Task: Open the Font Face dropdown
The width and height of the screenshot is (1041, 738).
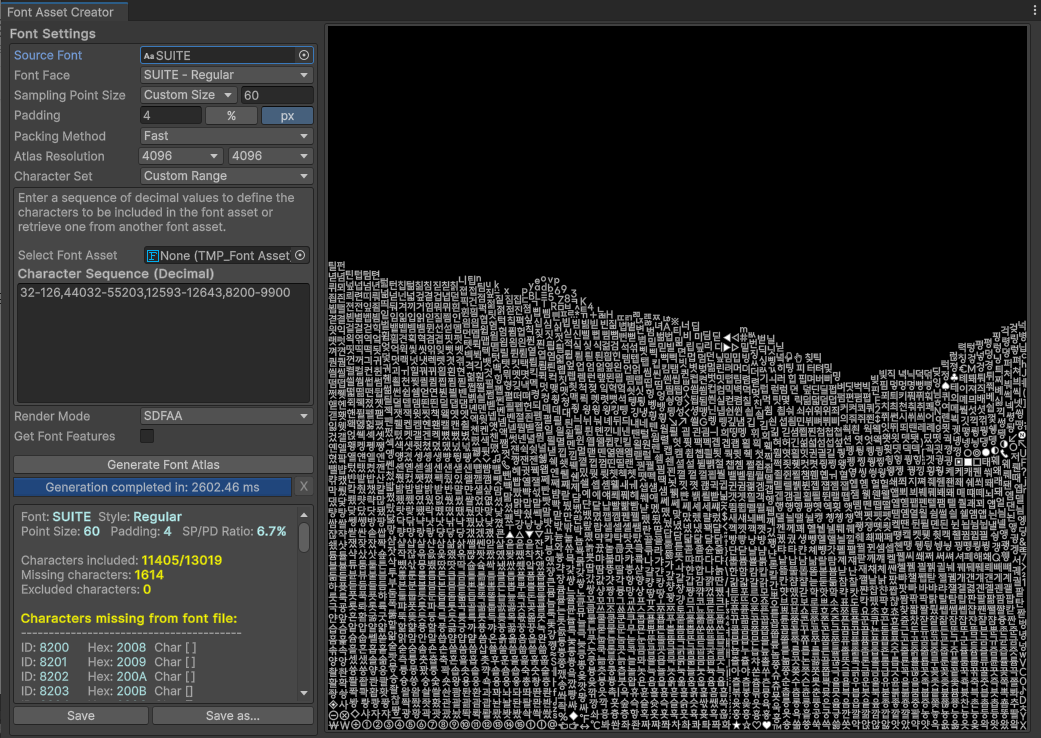Action: 227,75
